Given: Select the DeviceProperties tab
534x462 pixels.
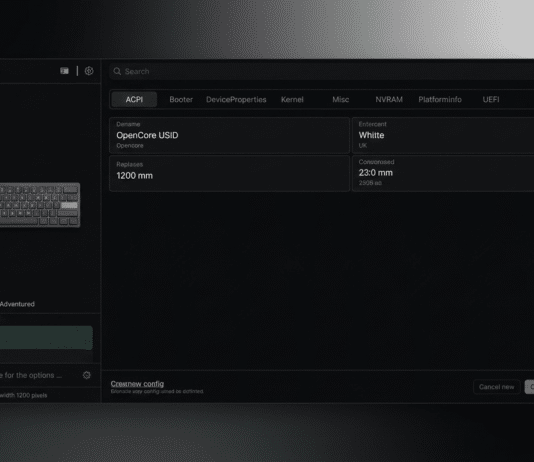Looking at the screenshot, I should coord(236,99).
